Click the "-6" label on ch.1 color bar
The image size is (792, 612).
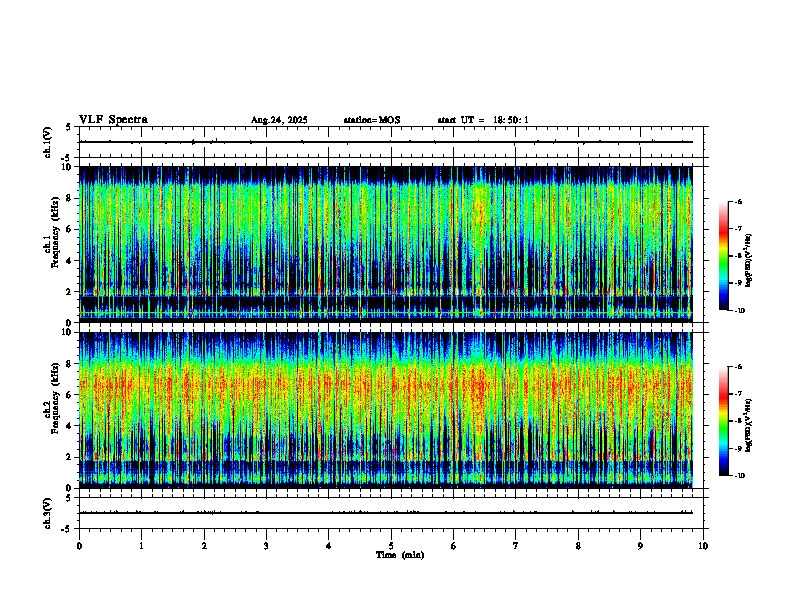[x=738, y=202]
